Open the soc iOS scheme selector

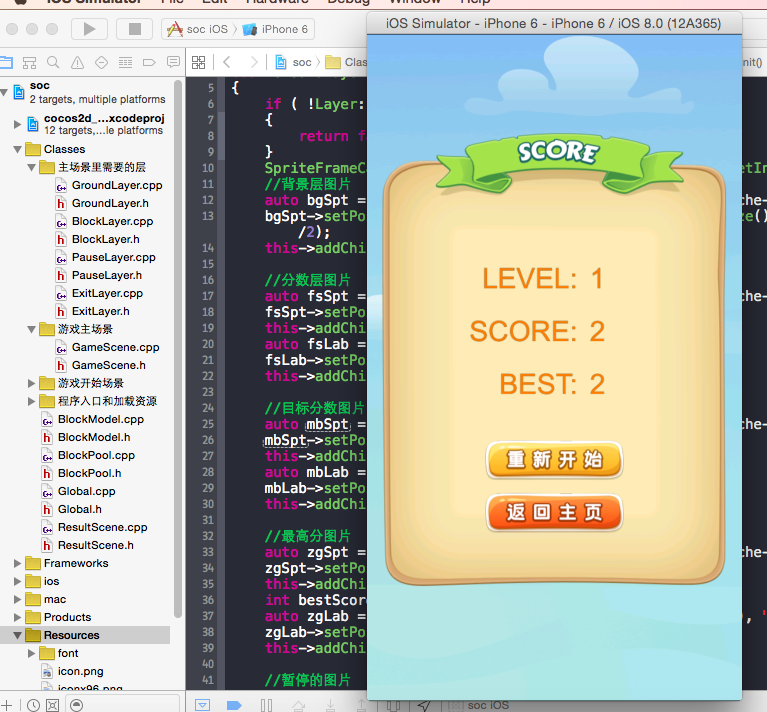coord(198,29)
